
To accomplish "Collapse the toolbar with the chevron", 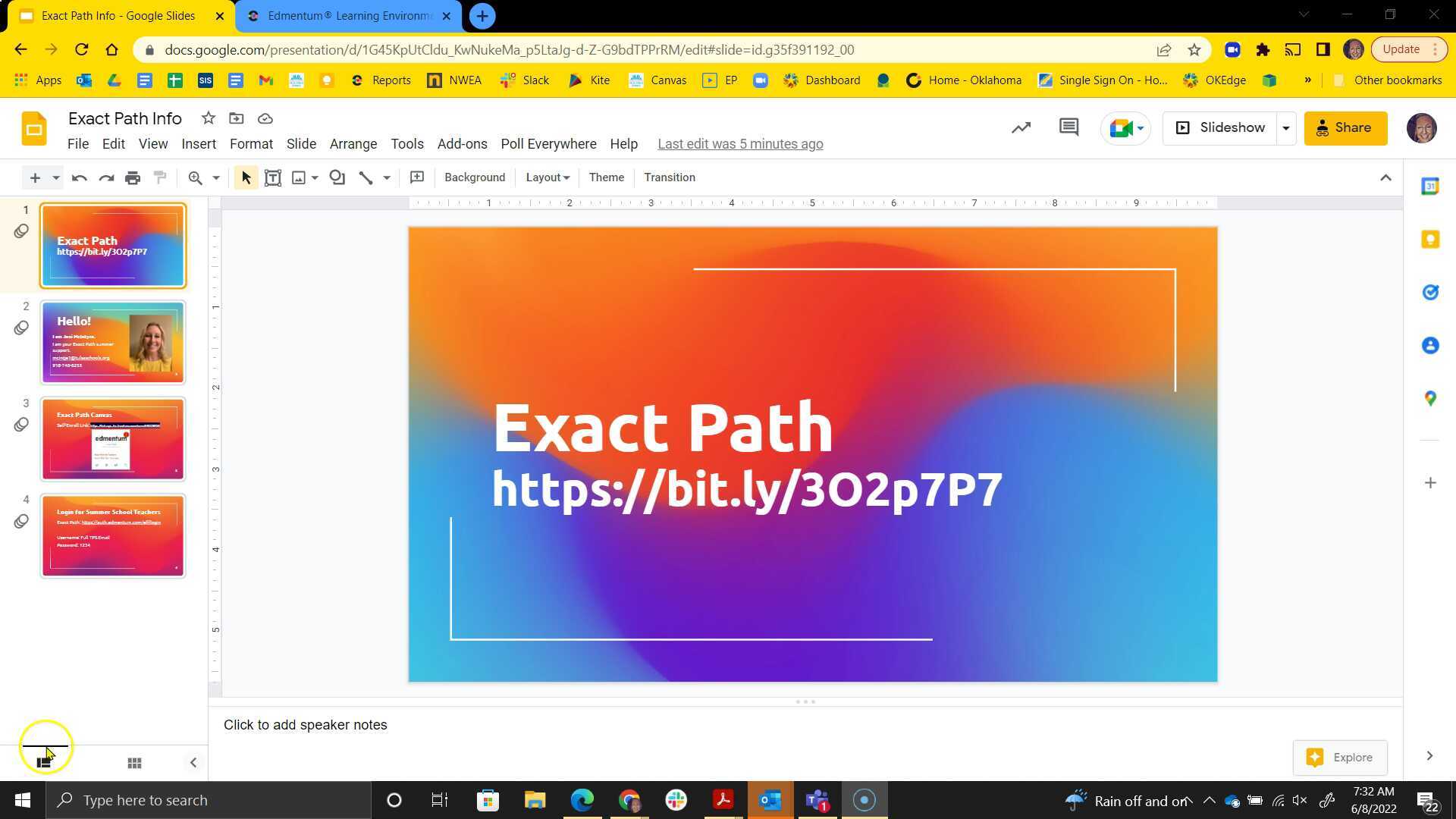I will [1385, 177].
